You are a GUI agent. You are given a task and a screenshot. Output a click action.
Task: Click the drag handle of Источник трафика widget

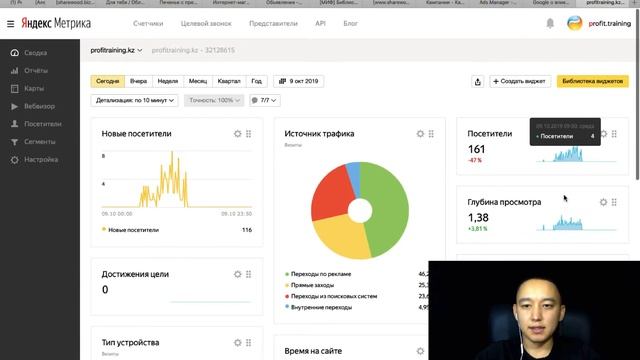click(x=431, y=134)
